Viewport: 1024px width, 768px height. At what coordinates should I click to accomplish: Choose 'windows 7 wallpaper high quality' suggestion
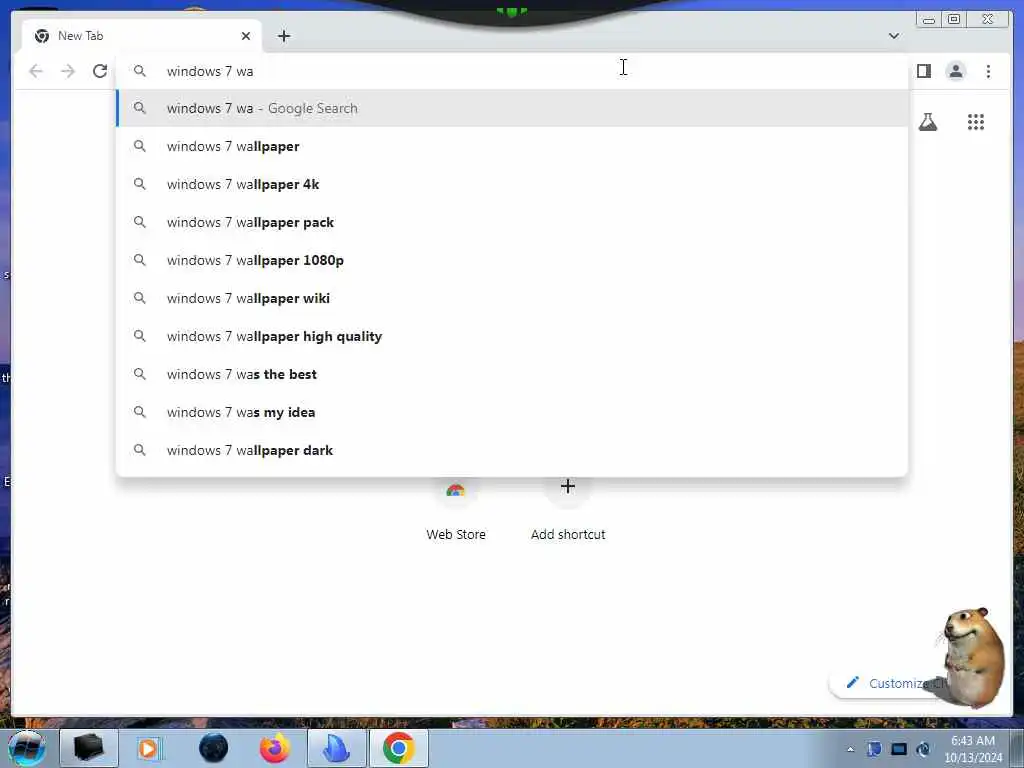tap(511, 336)
